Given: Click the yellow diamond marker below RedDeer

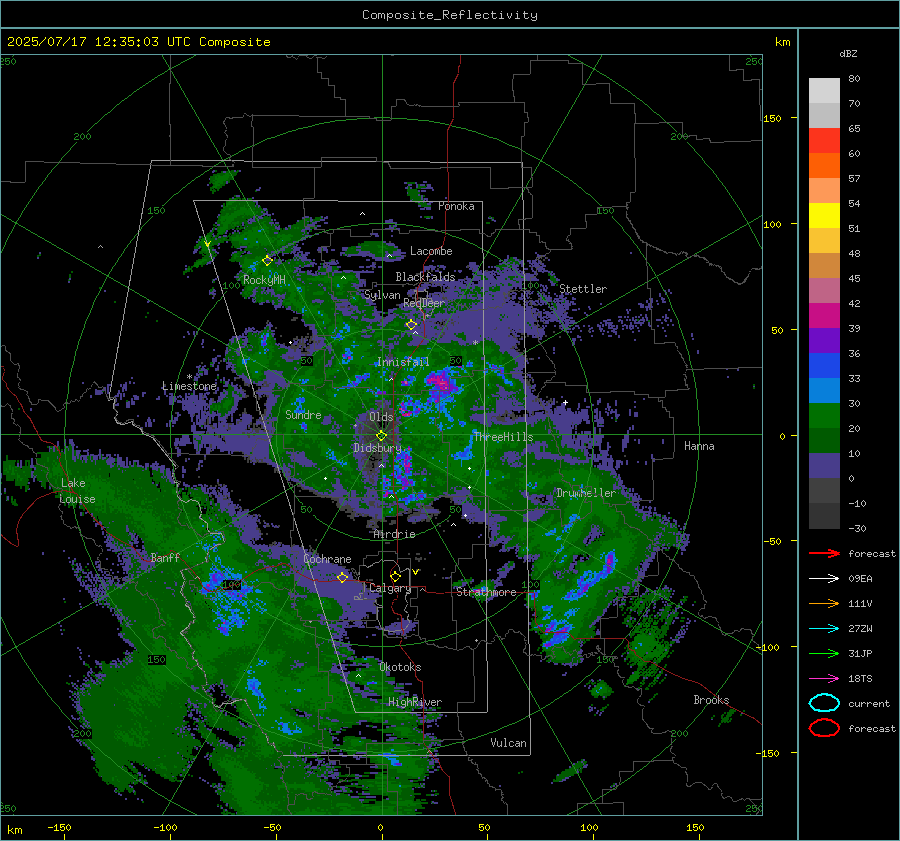Looking at the screenshot, I should tap(411, 325).
